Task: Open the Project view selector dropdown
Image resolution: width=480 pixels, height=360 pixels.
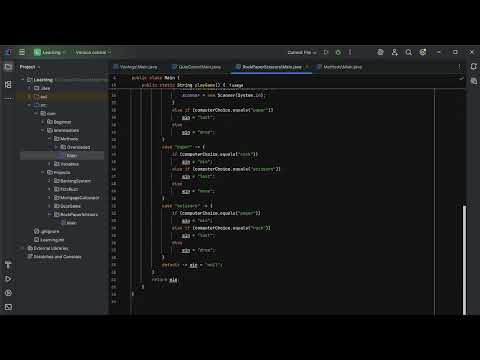Action: point(30,67)
